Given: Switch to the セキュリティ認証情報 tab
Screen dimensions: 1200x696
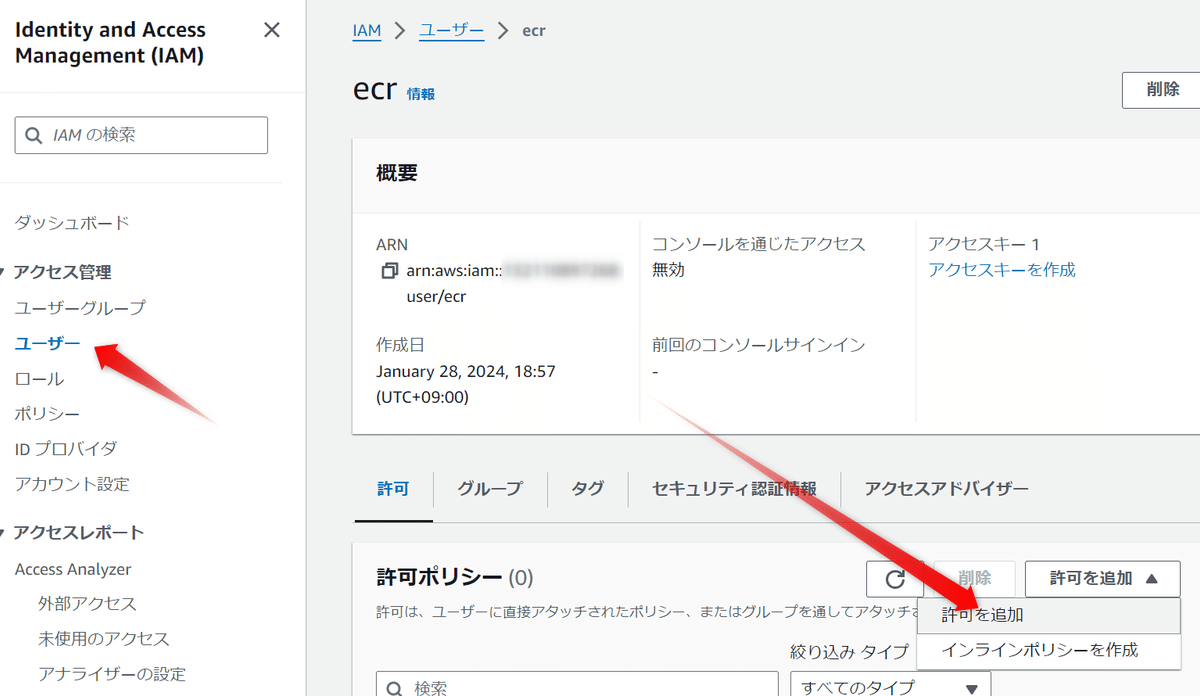Looking at the screenshot, I should click(734, 489).
